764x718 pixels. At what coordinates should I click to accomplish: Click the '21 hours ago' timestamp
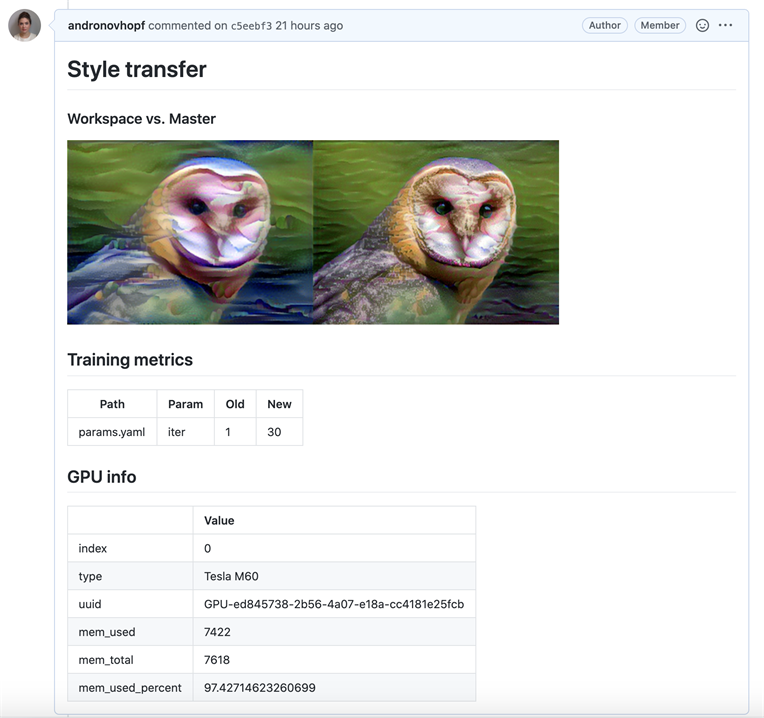[309, 26]
